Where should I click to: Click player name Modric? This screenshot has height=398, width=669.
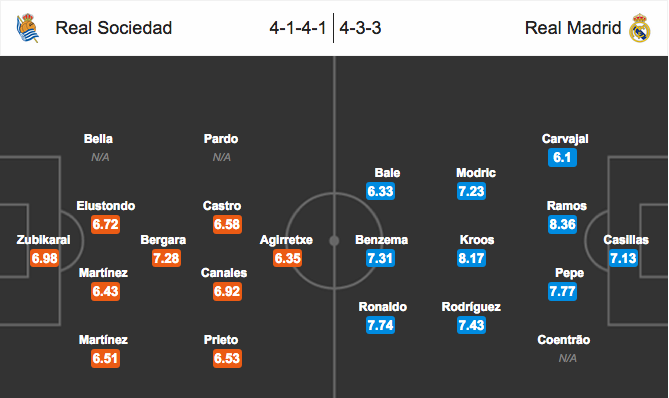pyautogui.click(x=476, y=173)
